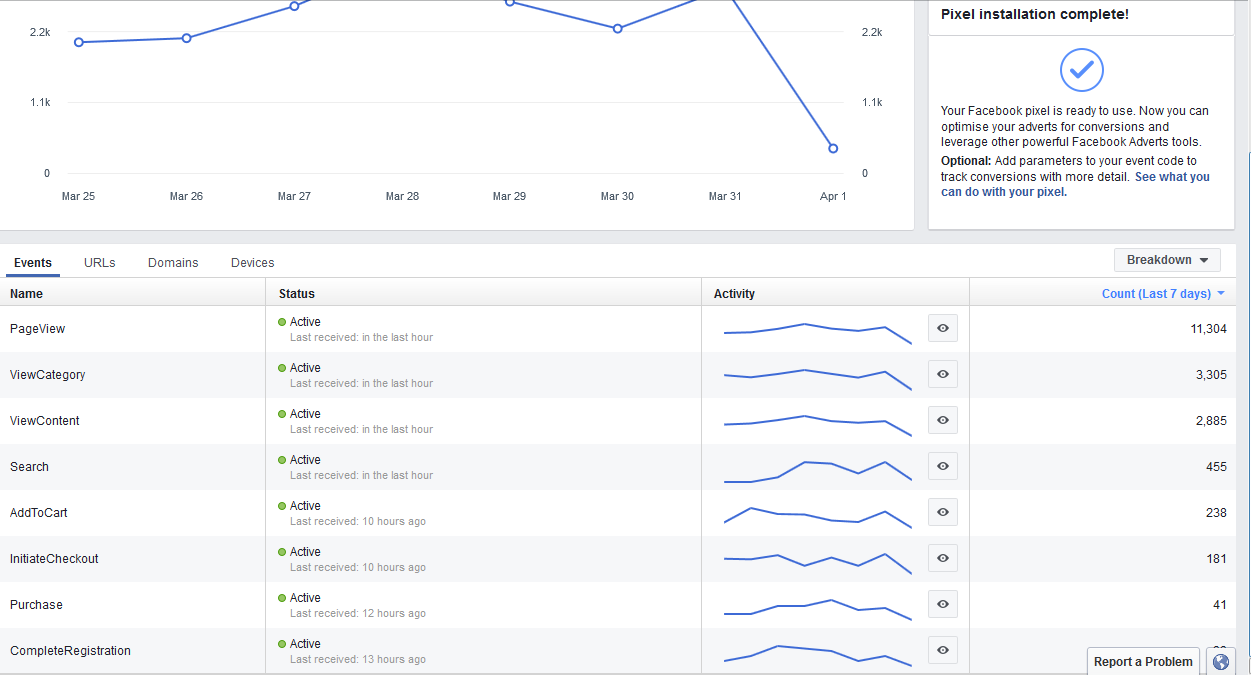The image size is (1251, 675).
Task: Click the globe icon at bottom right
Action: [x=1220, y=661]
